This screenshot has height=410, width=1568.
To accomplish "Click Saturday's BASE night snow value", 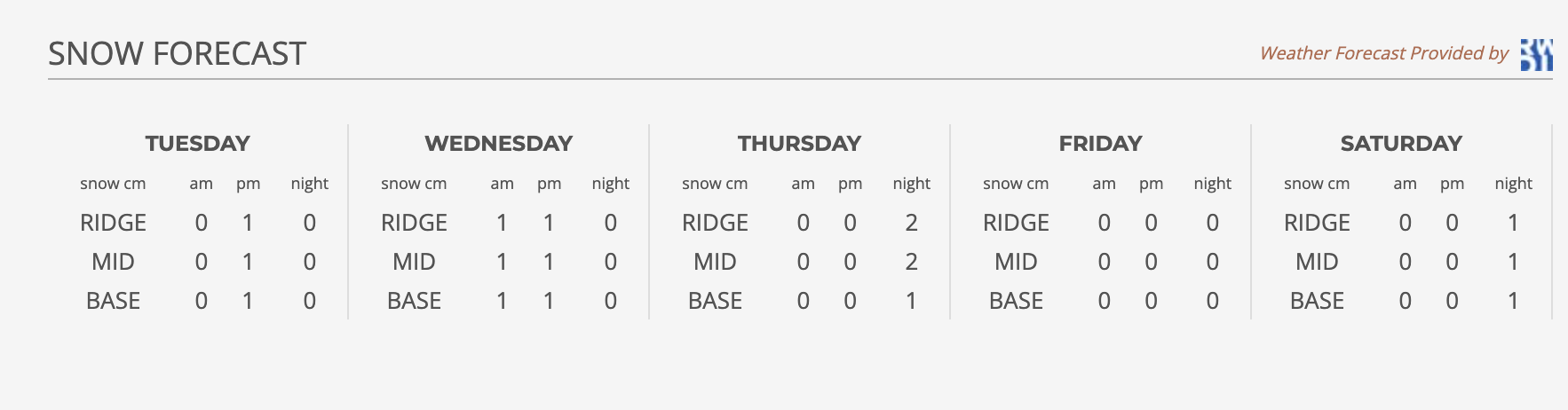I will [1513, 301].
